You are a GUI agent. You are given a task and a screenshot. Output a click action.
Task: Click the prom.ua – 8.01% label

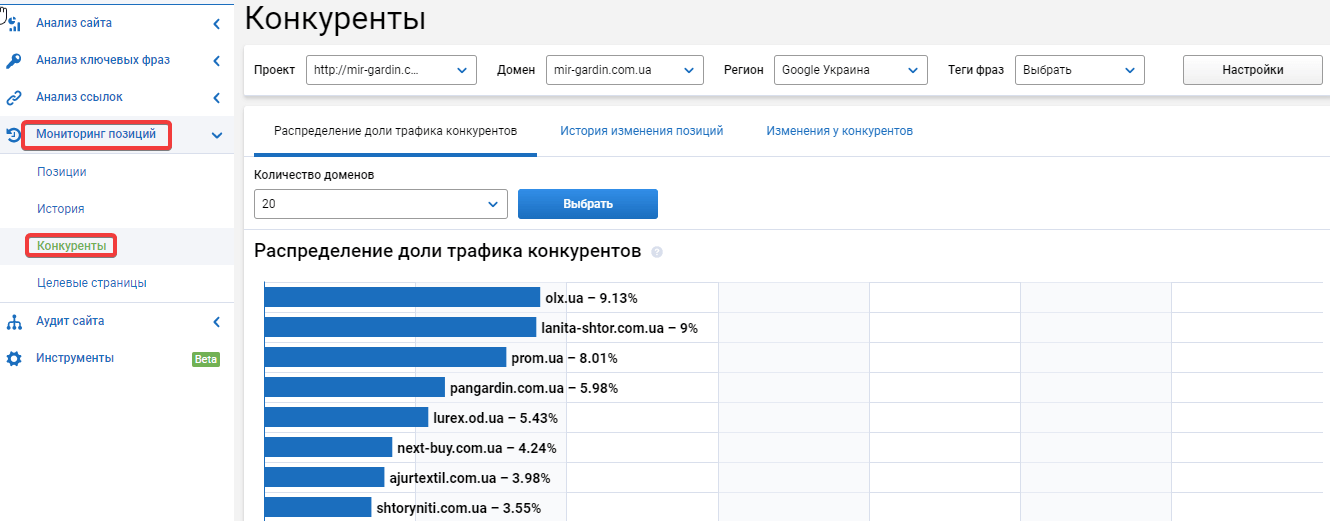coord(565,358)
